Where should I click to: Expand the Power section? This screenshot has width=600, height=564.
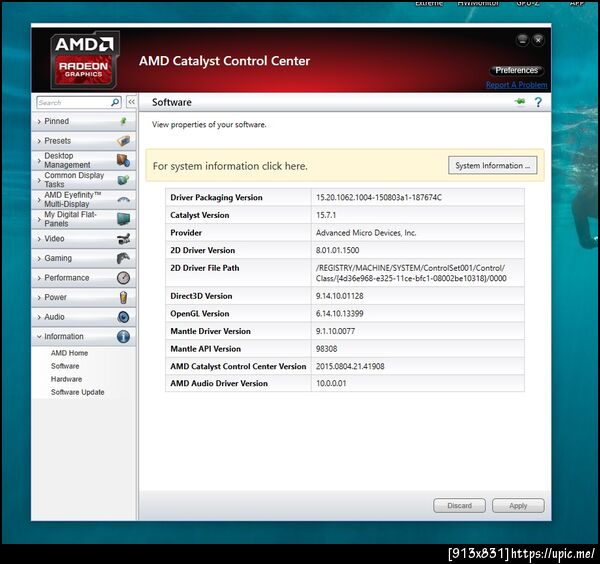(x=83, y=297)
